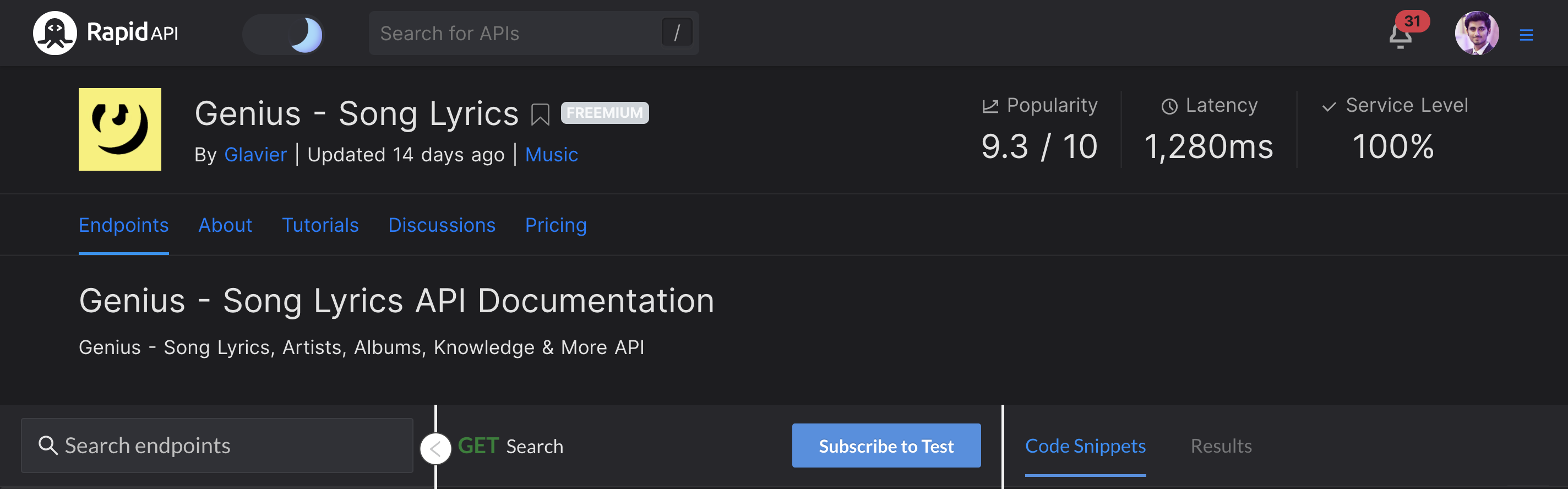Image resolution: width=1568 pixels, height=489 pixels.
Task: Click the RapidAPI logo
Action: click(x=105, y=33)
